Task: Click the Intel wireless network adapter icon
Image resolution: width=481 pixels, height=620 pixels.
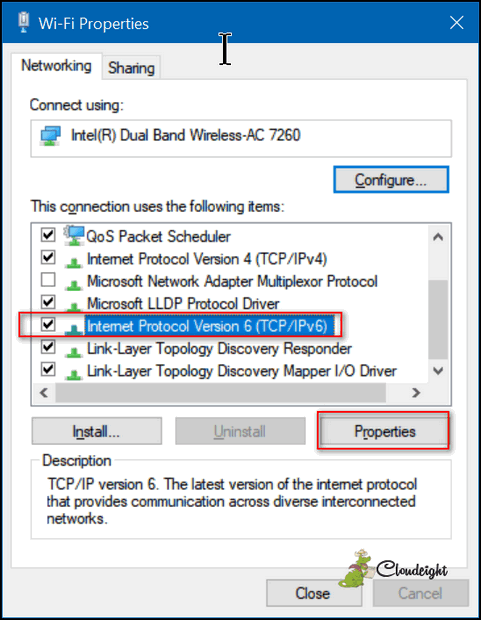Action: [50, 136]
